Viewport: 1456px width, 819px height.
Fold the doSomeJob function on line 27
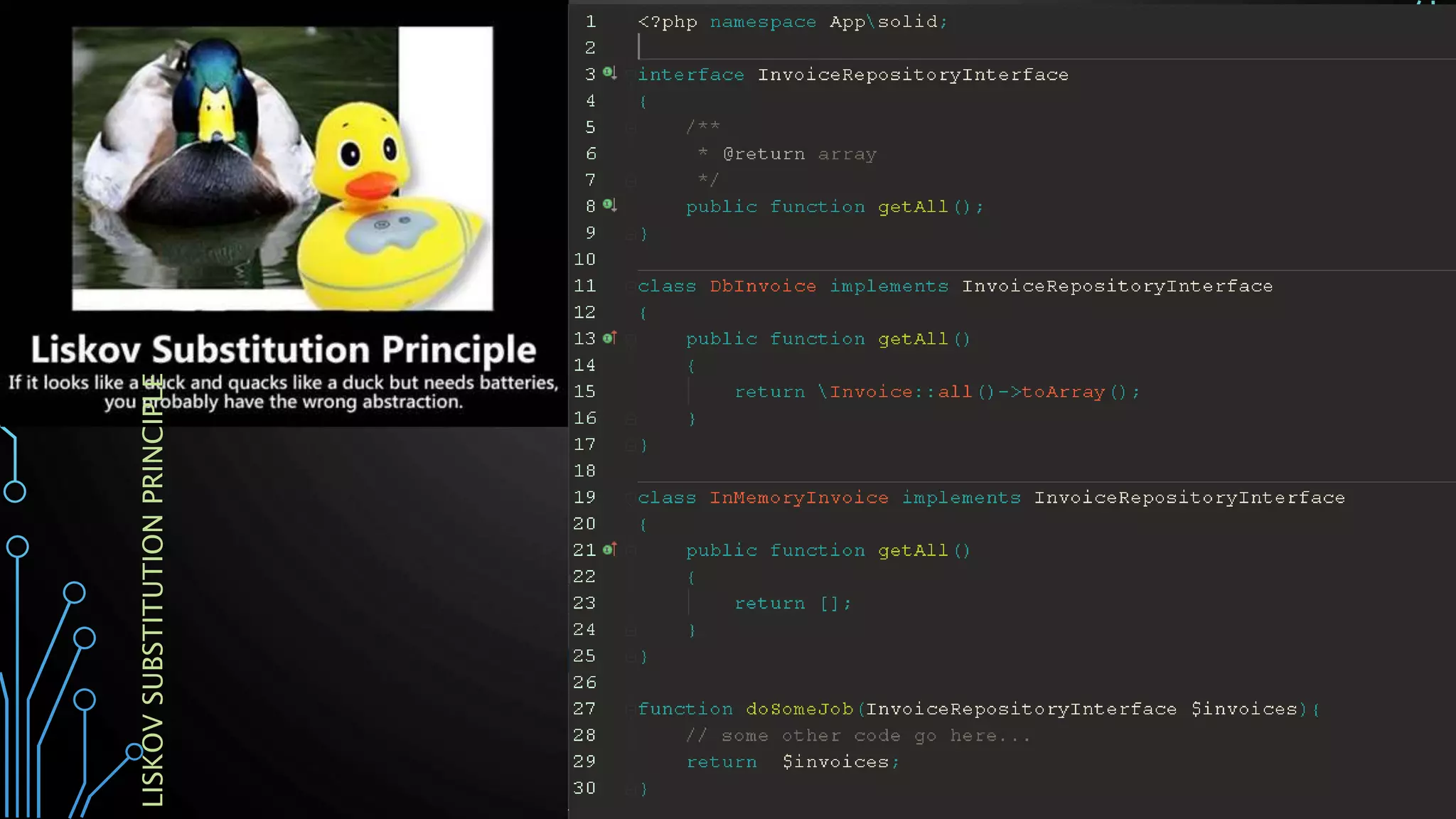point(631,709)
